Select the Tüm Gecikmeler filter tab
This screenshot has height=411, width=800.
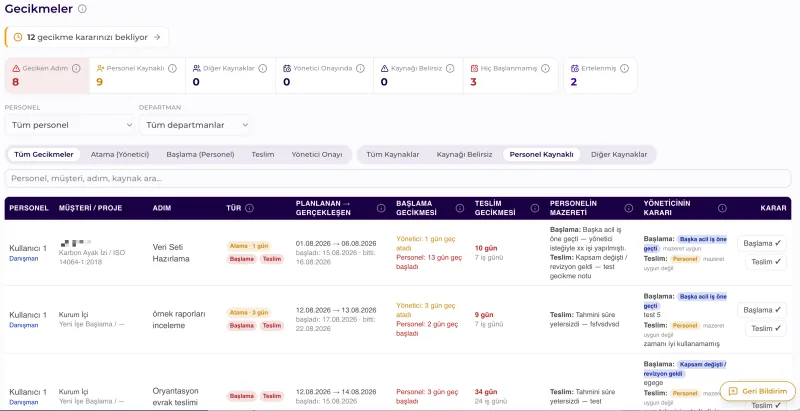44,155
